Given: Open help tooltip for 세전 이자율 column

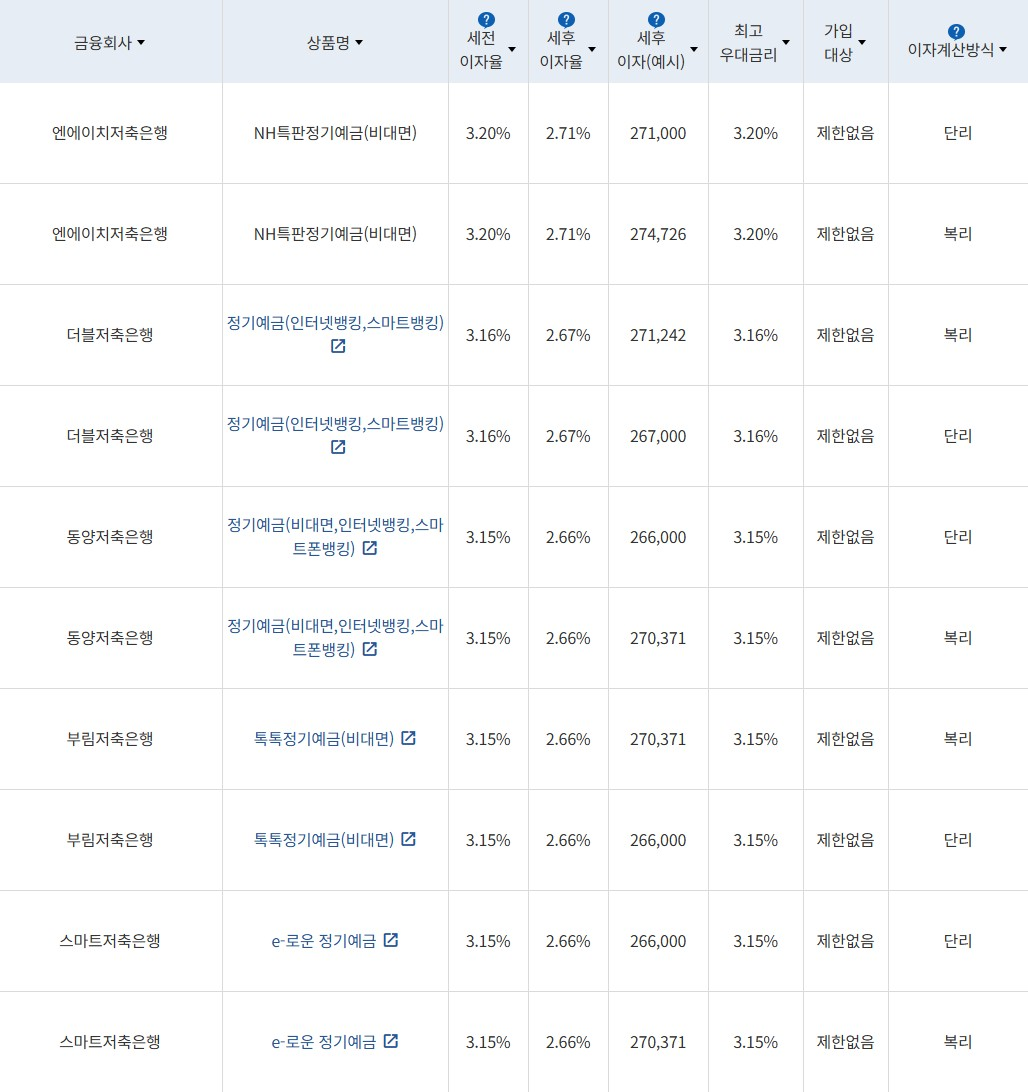Looking at the screenshot, I should [x=485, y=17].
